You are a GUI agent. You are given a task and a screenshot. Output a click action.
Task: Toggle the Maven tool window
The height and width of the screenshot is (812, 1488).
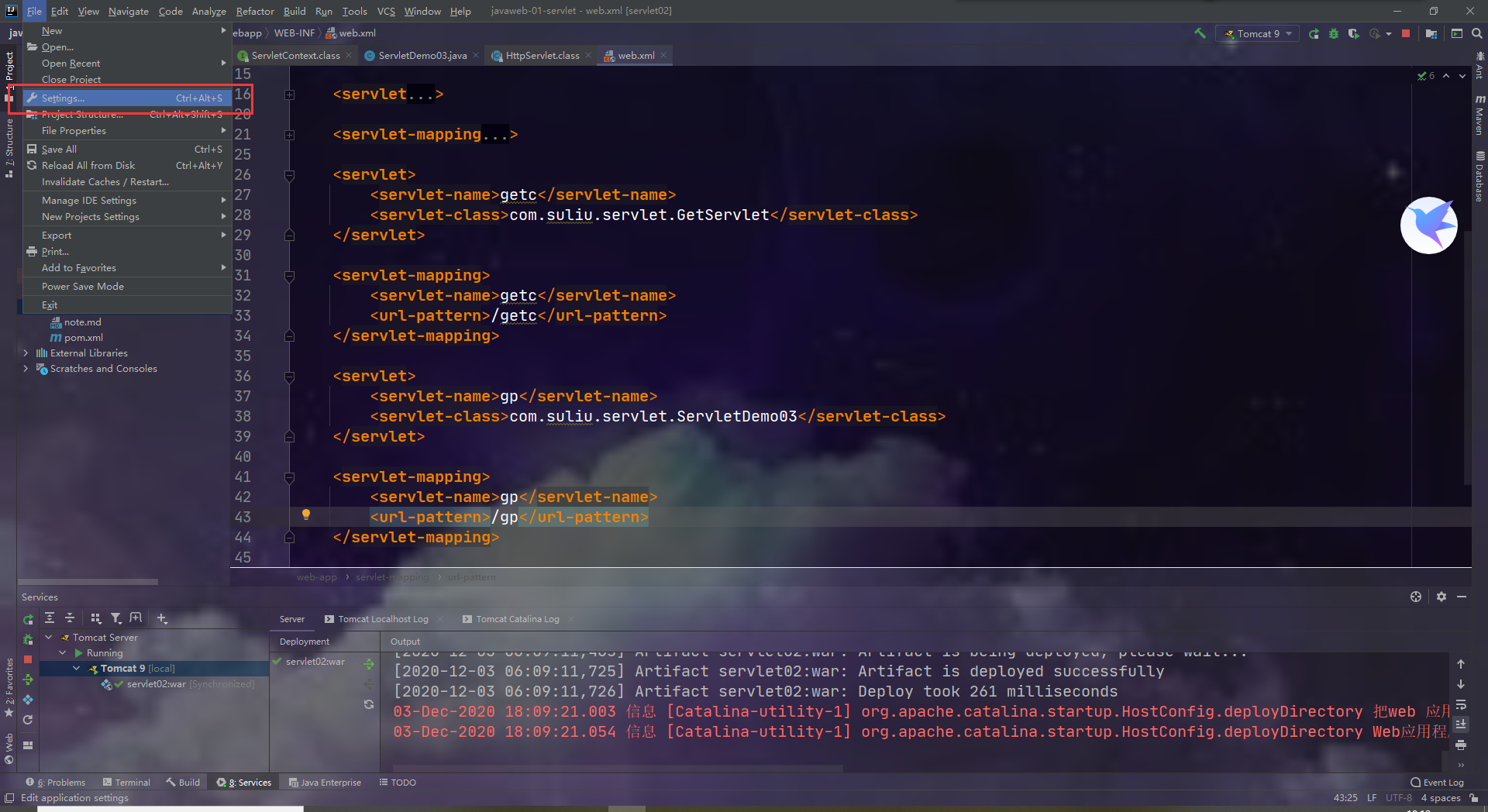tap(1479, 115)
